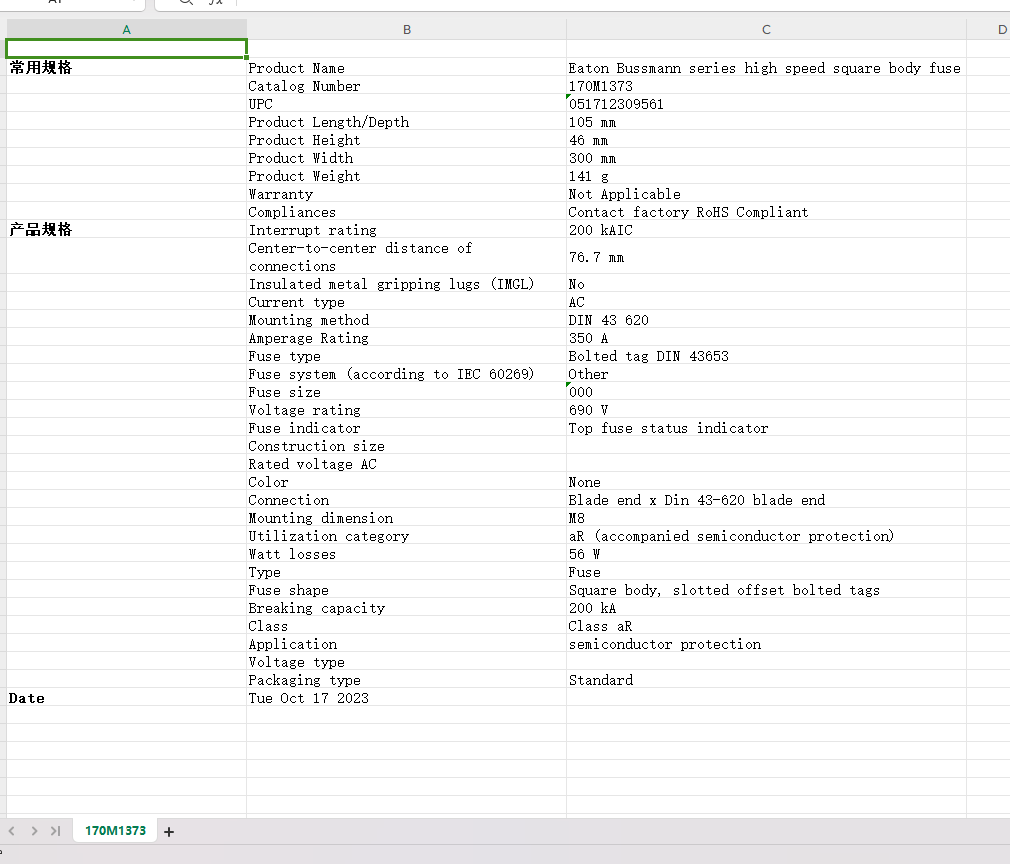Image resolution: width=1010 pixels, height=864 pixels.
Task: Select the 'Voltage type' cell
Action: (x=406, y=663)
